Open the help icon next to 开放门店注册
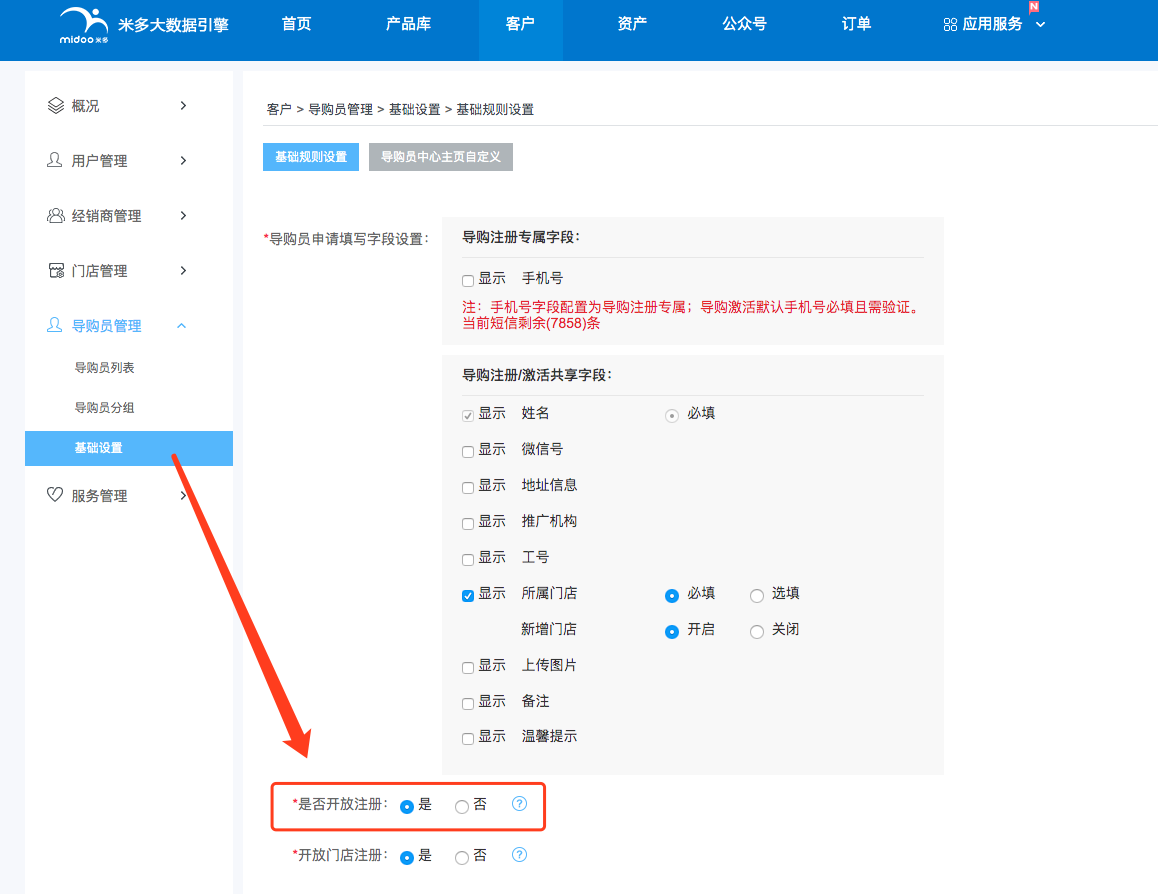This screenshot has width=1158, height=894. point(519,856)
